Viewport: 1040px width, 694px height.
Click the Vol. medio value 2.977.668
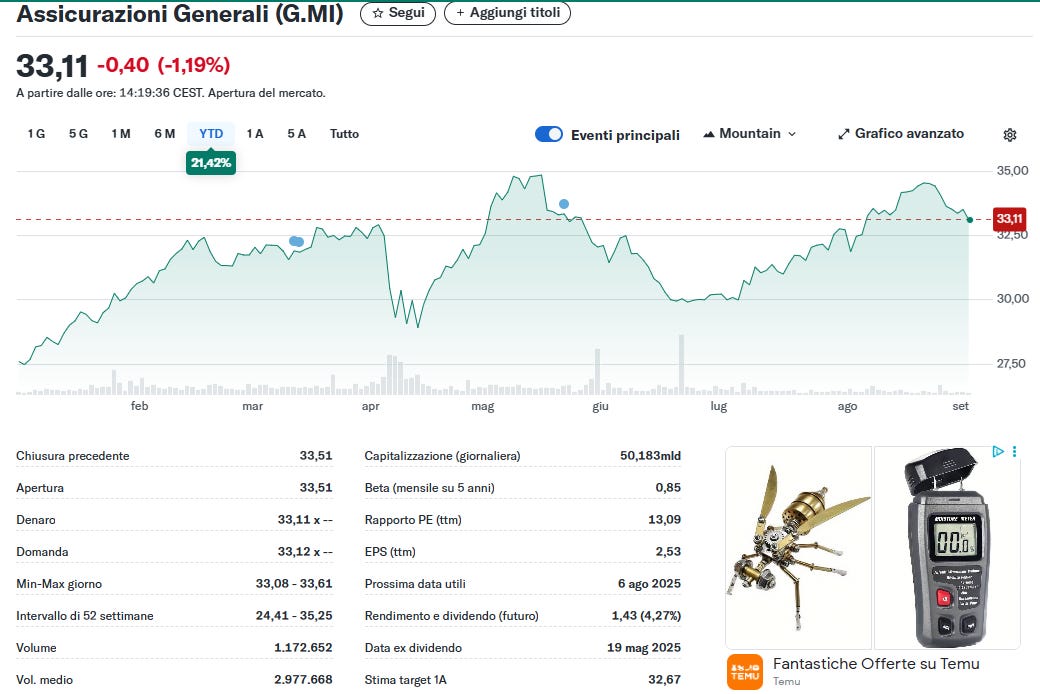pos(303,679)
